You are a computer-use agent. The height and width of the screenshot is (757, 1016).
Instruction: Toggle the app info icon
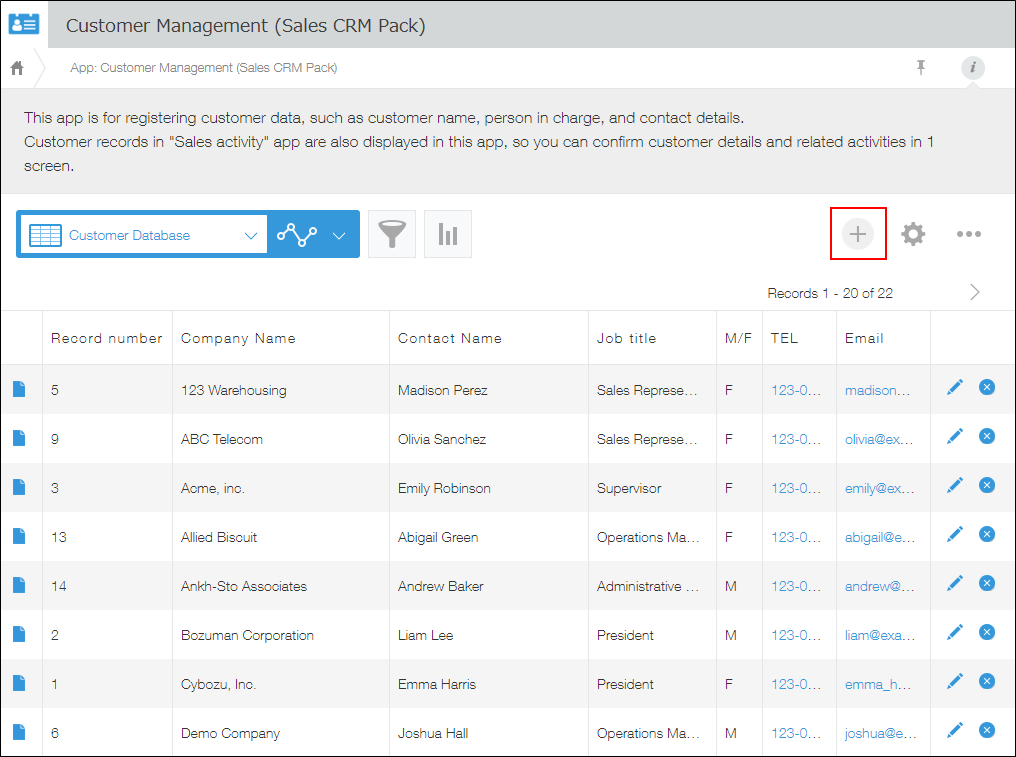[x=973, y=67]
